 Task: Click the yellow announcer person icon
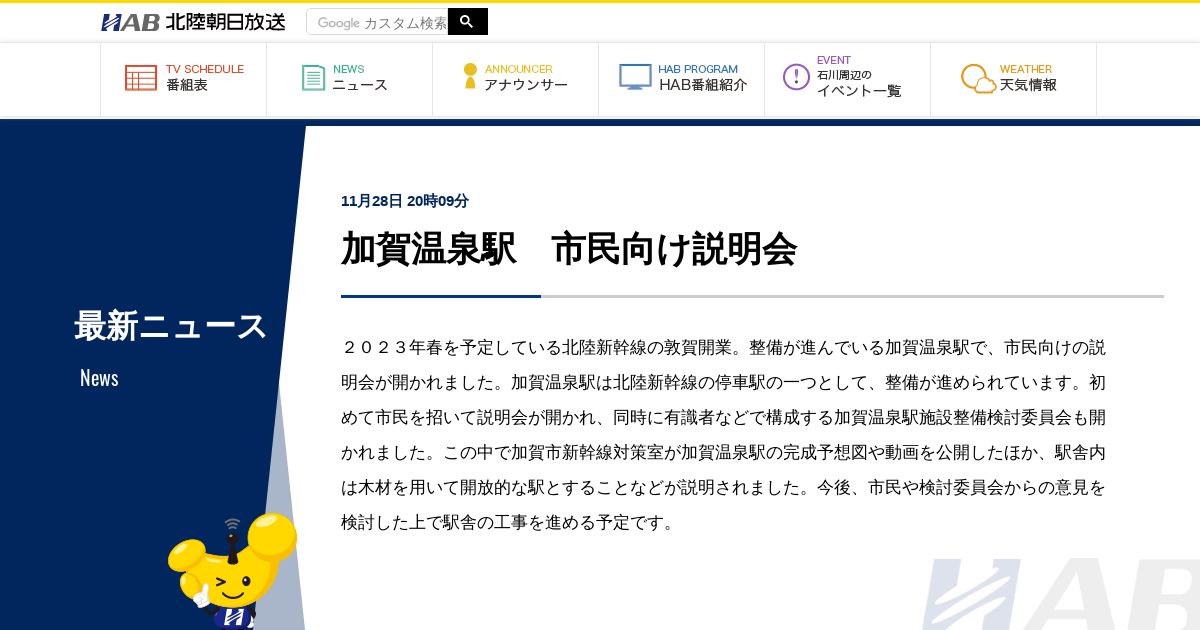[470, 76]
